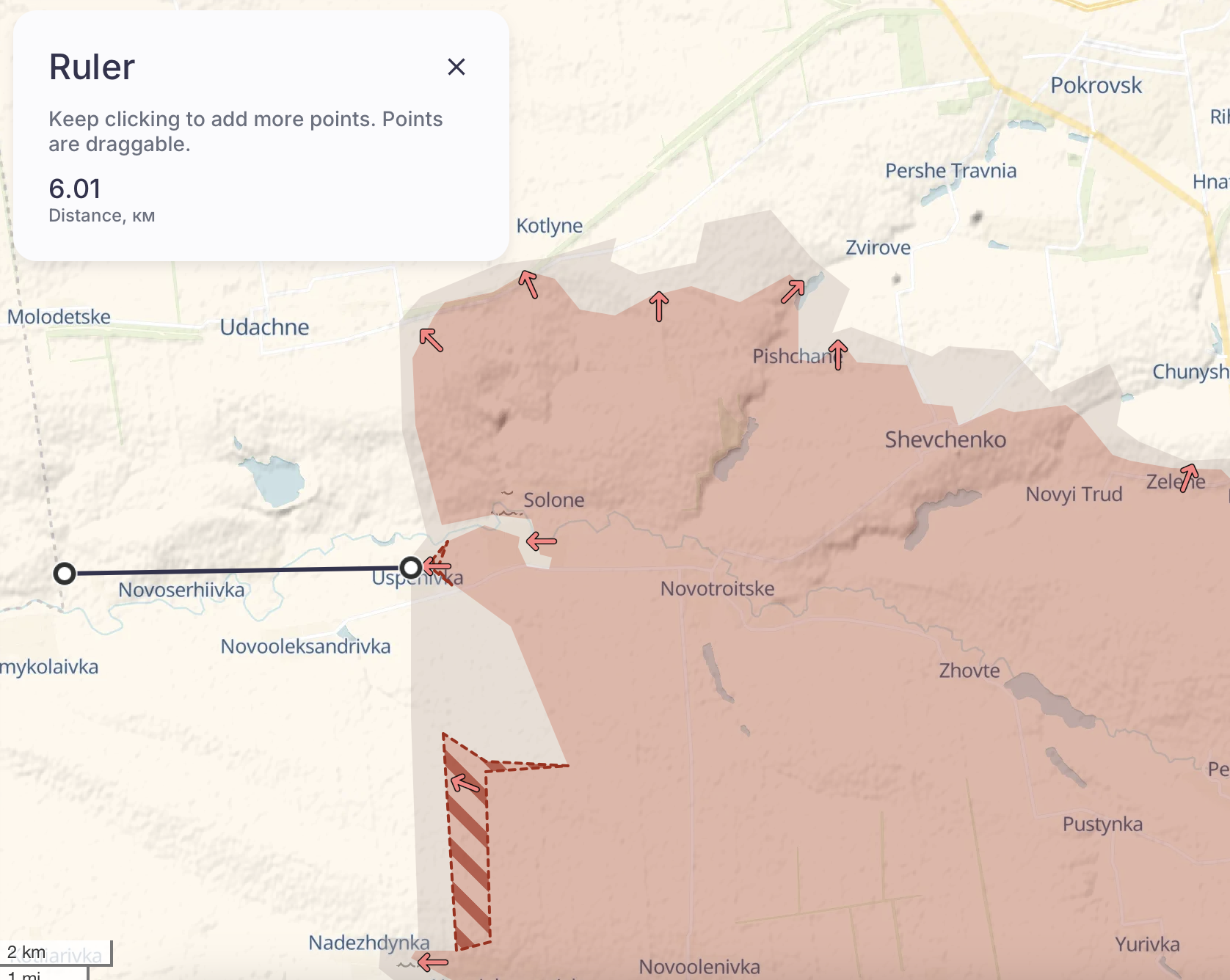Click the arrow inside the striped hatched zone
The image size is (1230, 980).
(465, 783)
